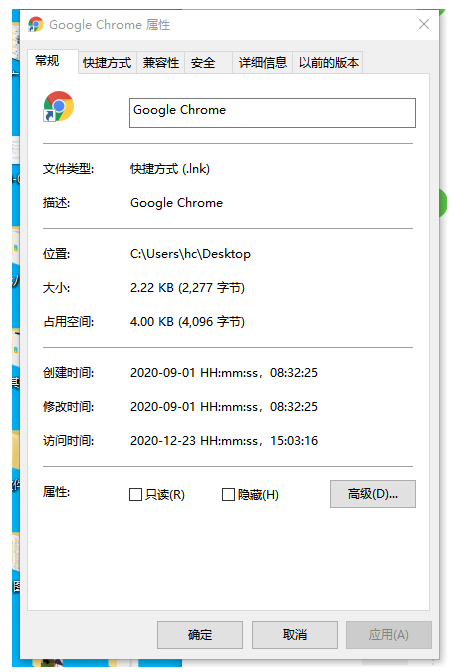Click the 描述: label
This screenshot has height=672, width=453.
point(56,203)
